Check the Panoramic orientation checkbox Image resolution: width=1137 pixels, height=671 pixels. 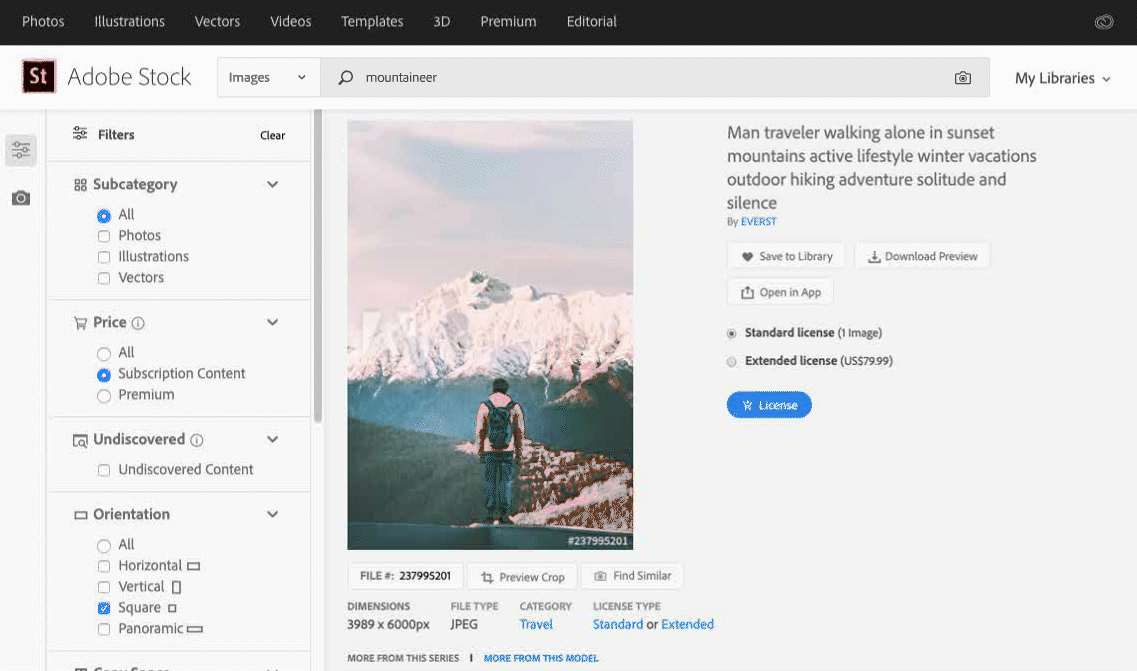pos(104,630)
